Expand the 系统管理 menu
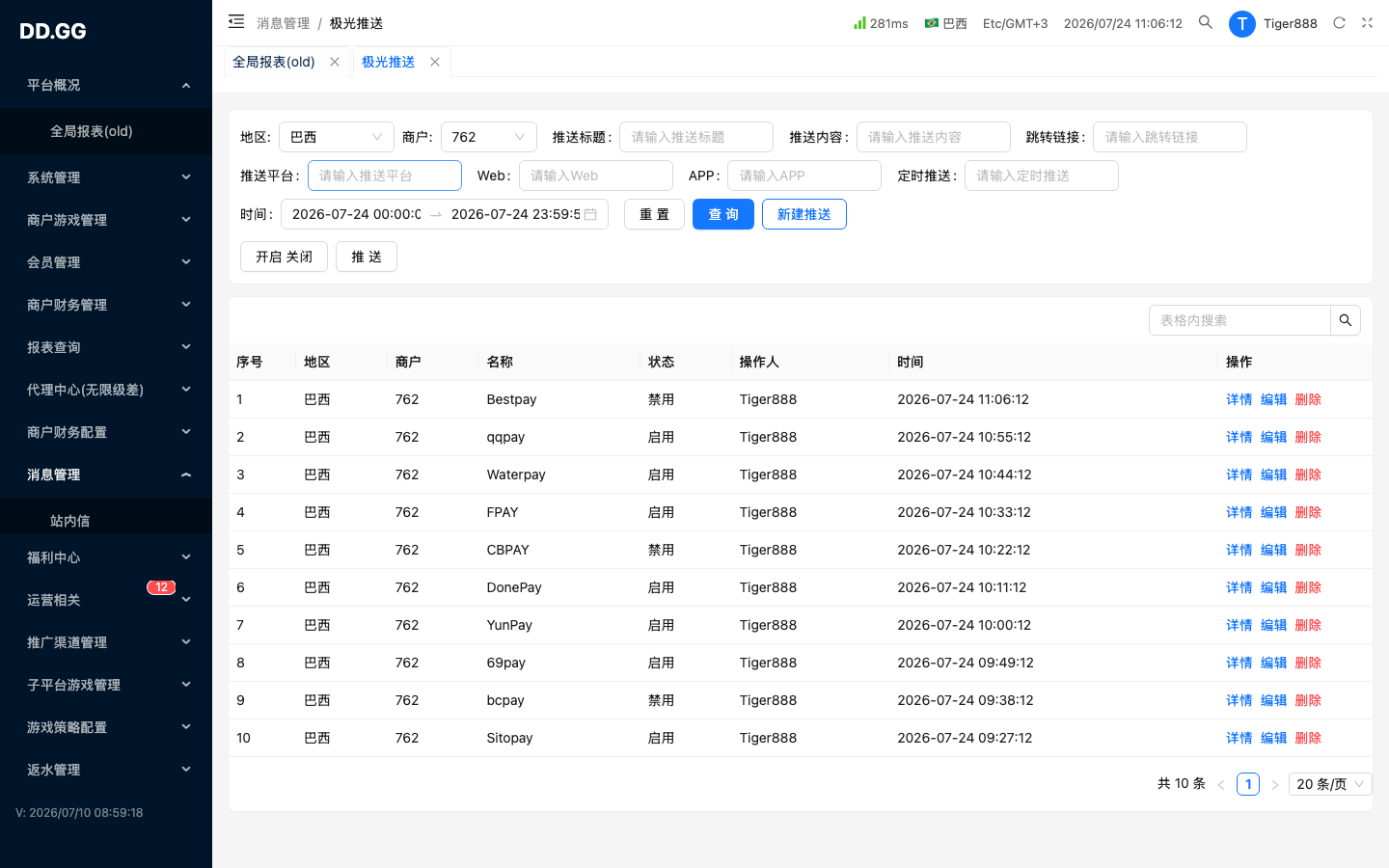The image size is (1389, 868). pos(106,177)
